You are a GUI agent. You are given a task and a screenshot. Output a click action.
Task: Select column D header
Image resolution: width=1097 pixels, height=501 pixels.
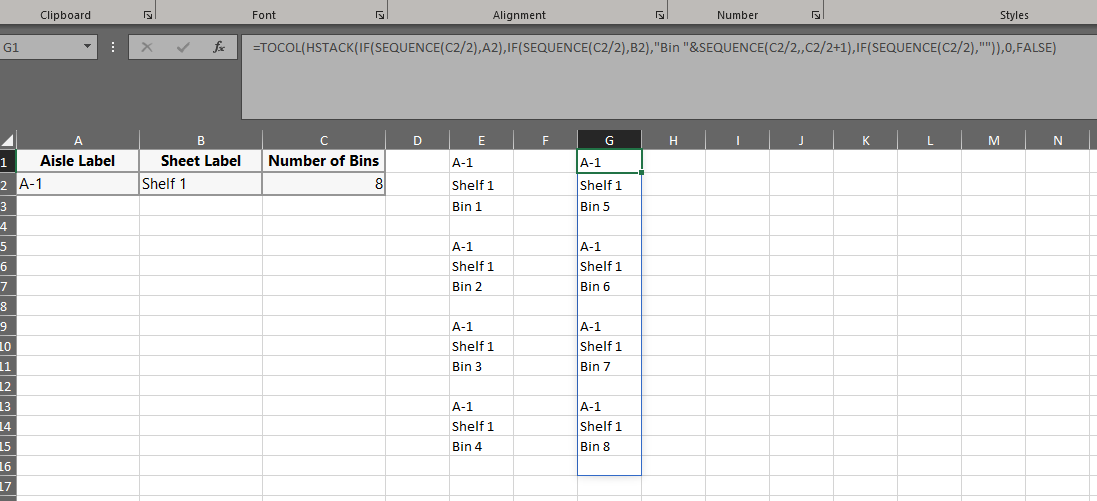pyautogui.click(x=418, y=140)
